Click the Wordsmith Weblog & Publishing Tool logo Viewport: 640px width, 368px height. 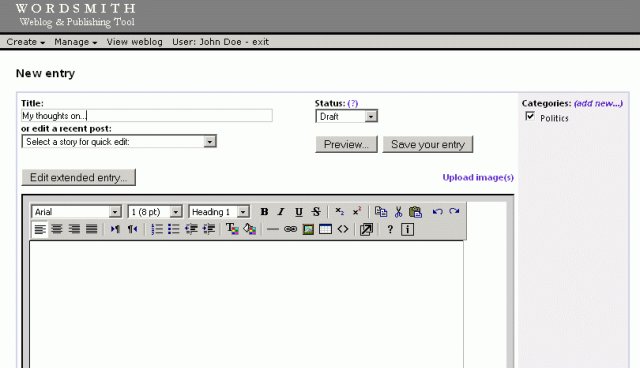coord(76,15)
